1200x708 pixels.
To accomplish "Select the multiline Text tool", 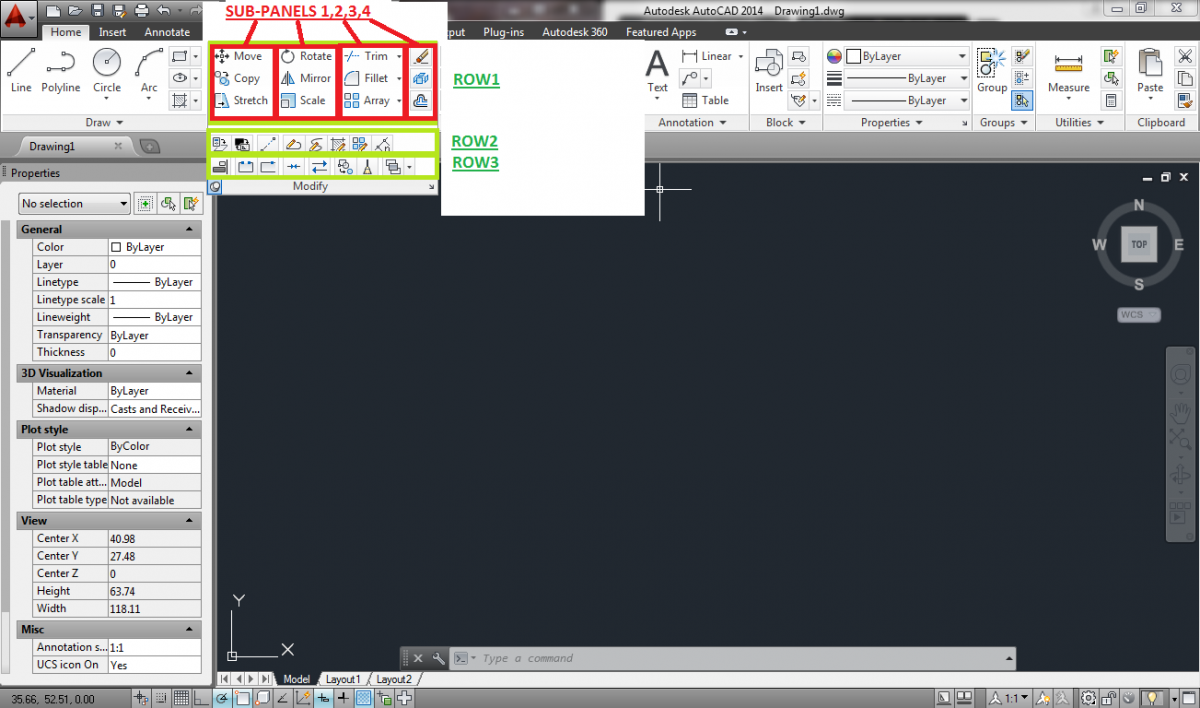I will coord(657,72).
